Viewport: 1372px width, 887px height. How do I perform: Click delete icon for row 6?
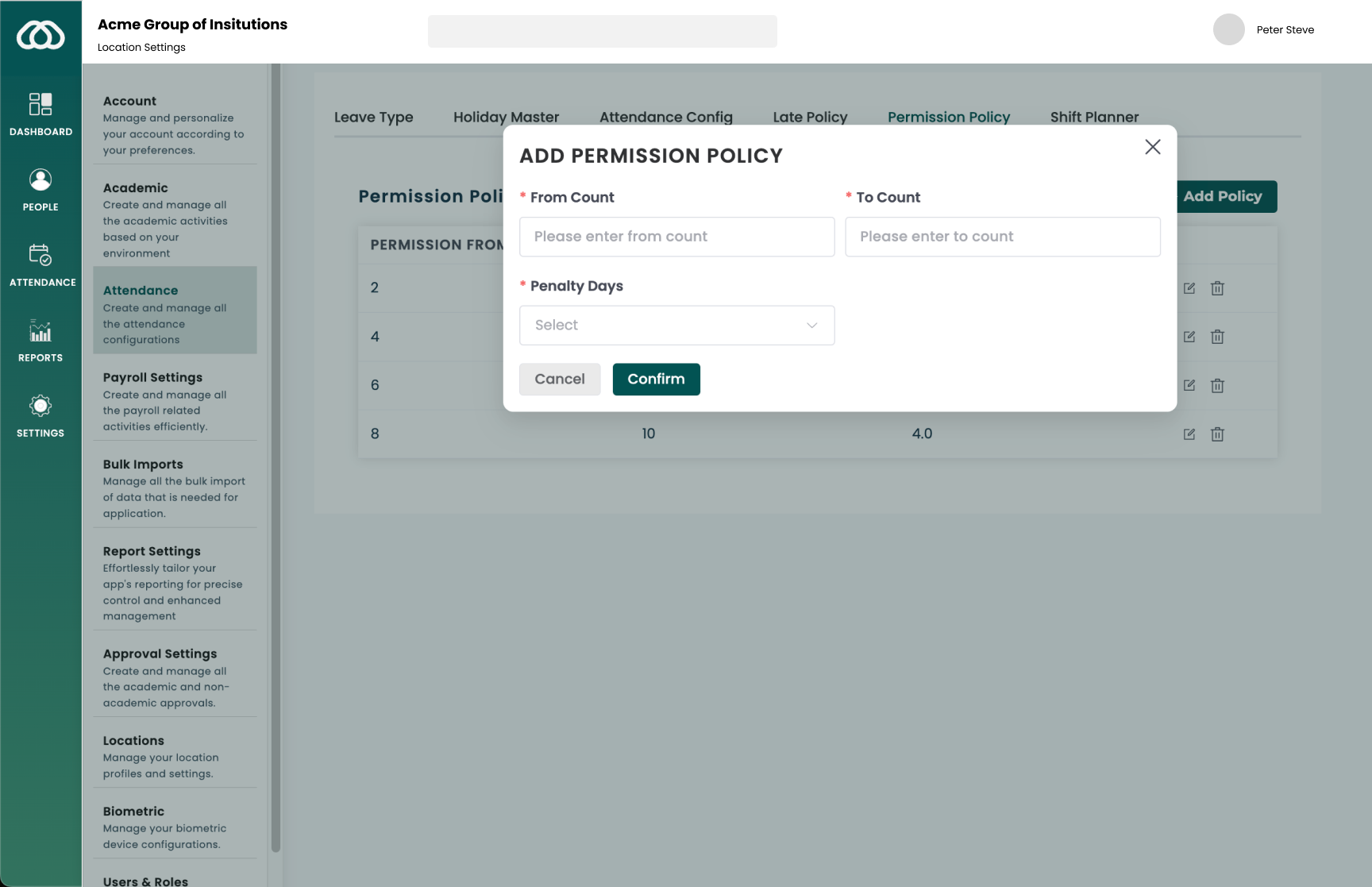point(1217,386)
